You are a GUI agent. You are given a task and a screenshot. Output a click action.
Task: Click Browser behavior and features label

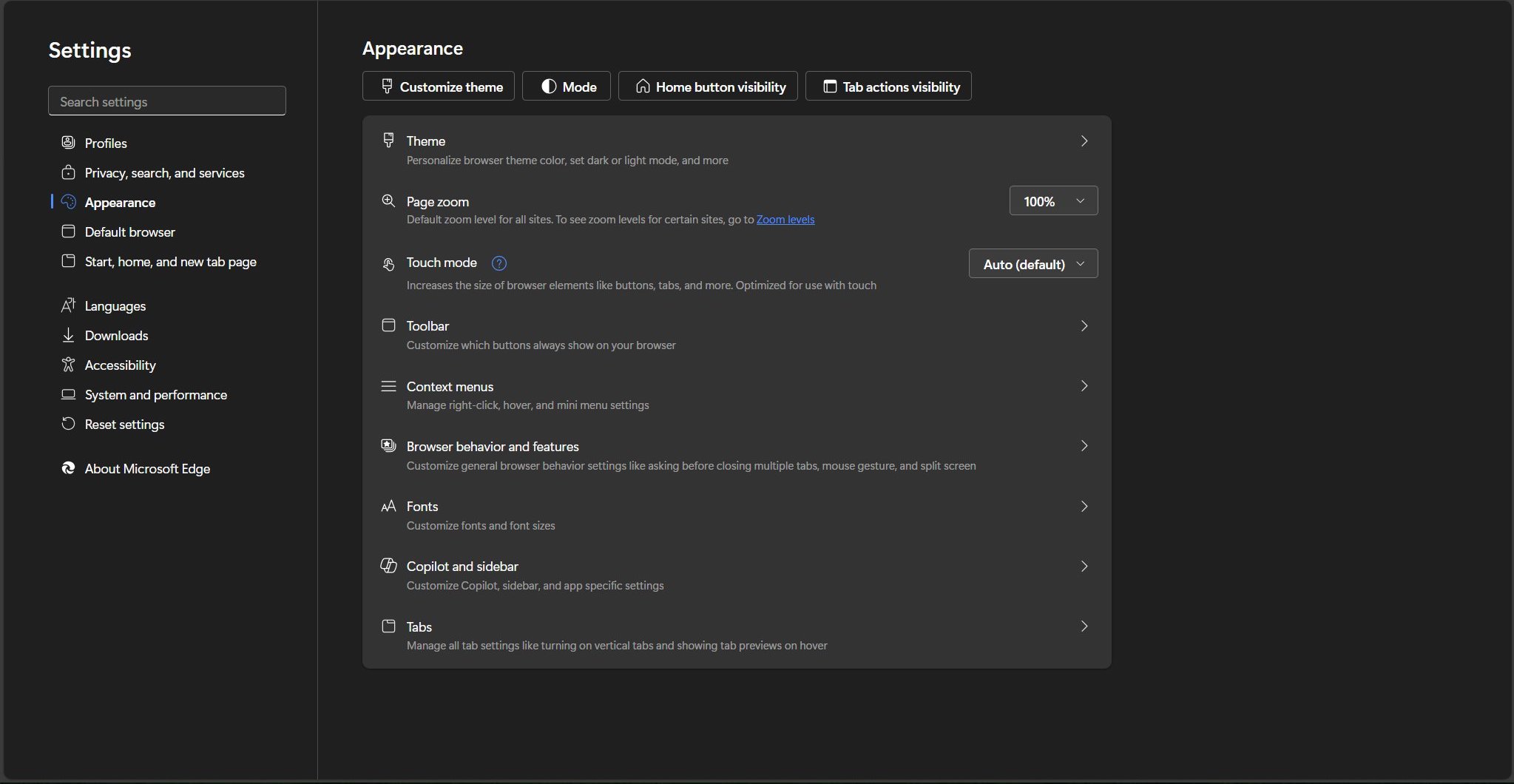point(493,446)
